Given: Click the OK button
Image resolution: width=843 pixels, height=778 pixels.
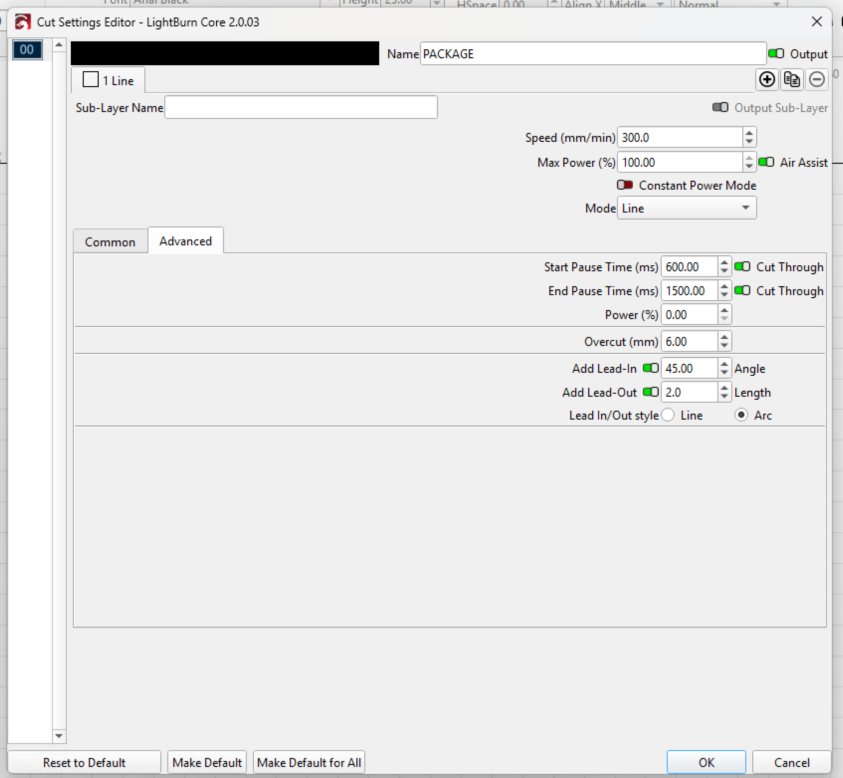Looking at the screenshot, I should coord(706,762).
